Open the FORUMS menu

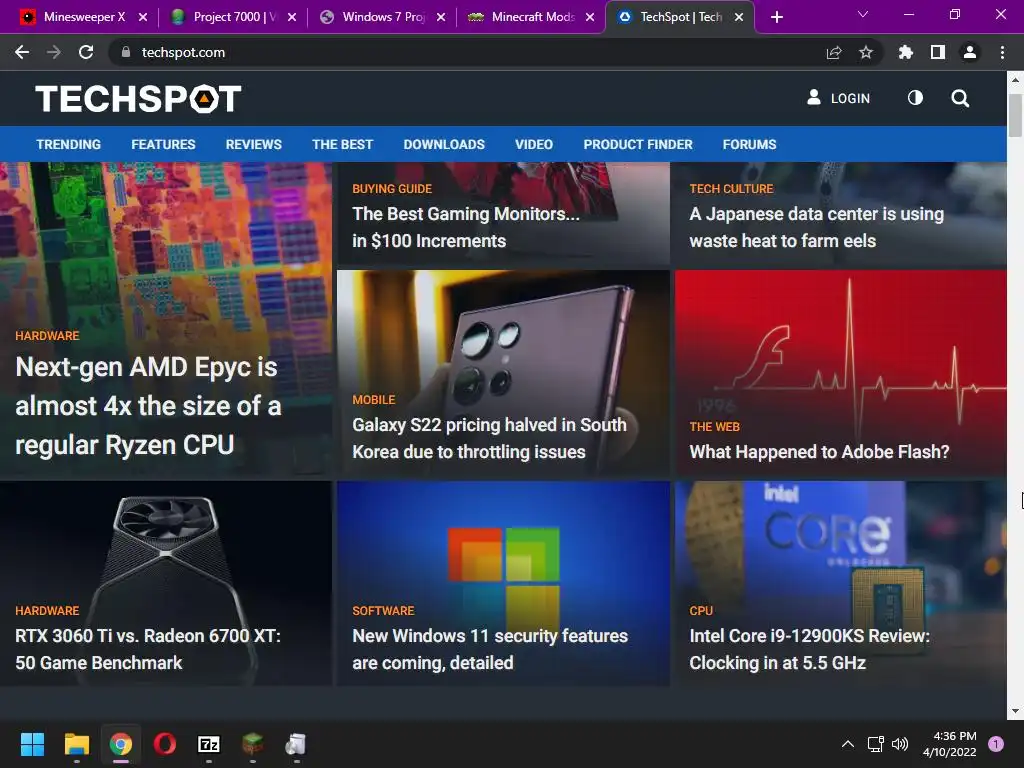(x=749, y=144)
